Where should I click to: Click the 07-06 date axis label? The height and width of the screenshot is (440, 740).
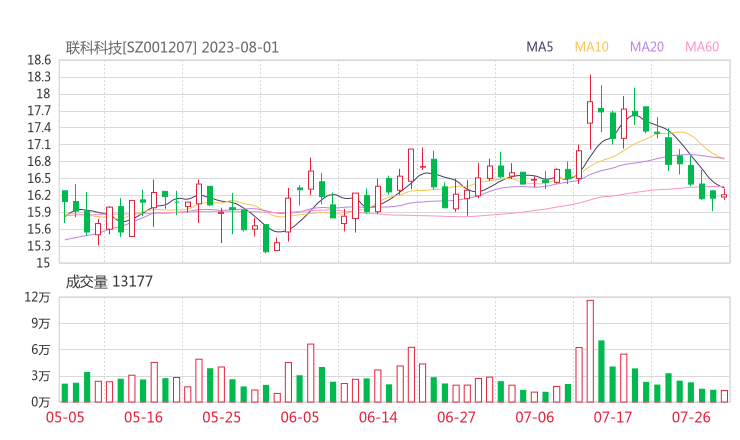click(535, 417)
